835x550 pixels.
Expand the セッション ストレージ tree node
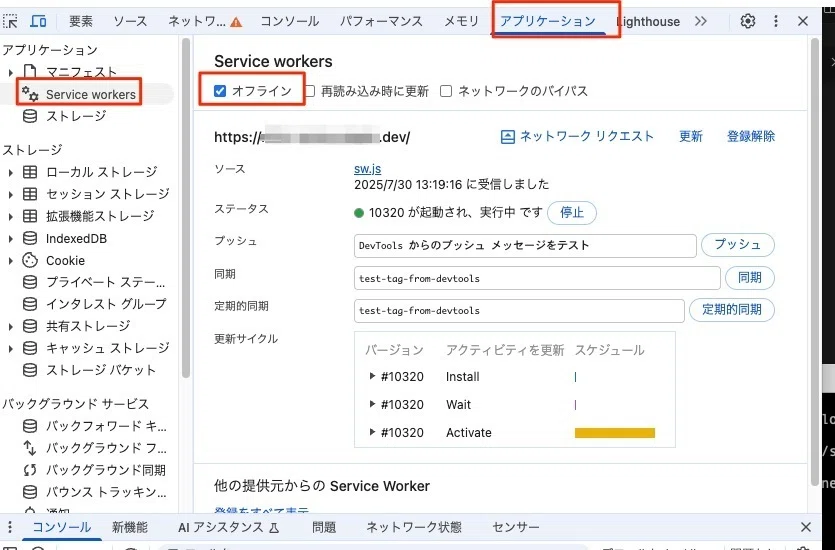pyautogui.click(x=10, y=194)
